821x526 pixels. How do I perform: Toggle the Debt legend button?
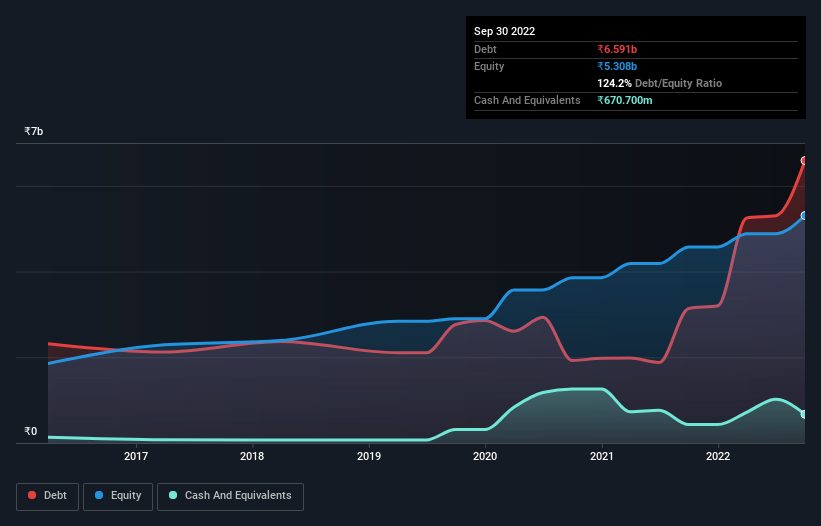click(x=47, y=496)
